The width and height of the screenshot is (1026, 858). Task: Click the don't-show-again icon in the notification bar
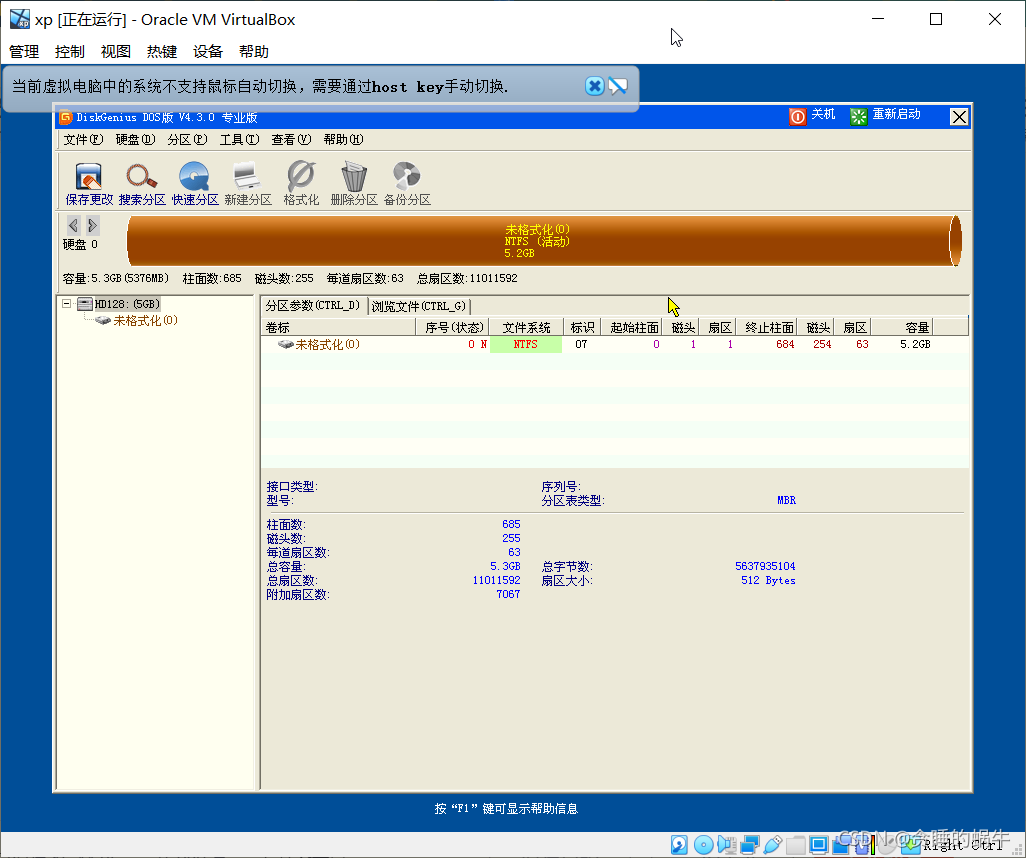[x=618, y=86]
